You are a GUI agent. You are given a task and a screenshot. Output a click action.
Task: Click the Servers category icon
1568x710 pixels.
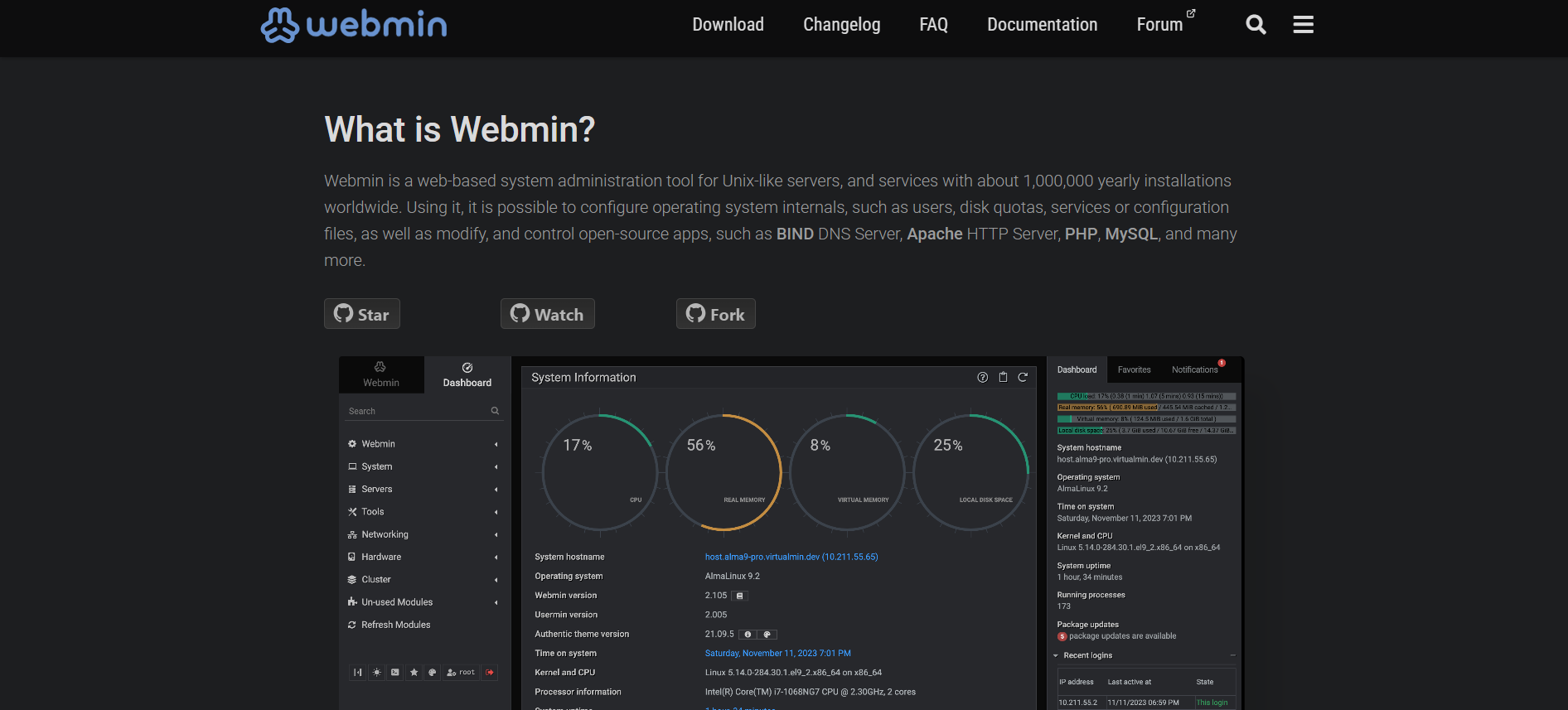point(352,489)
